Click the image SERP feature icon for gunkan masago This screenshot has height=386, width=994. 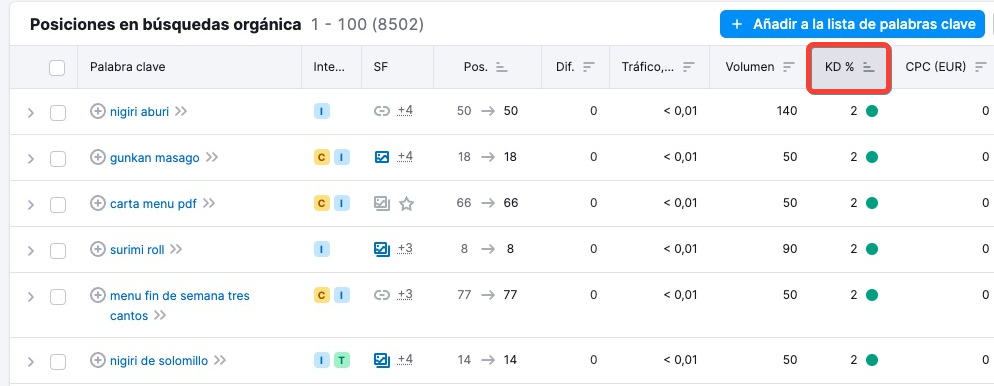point(382,157)
